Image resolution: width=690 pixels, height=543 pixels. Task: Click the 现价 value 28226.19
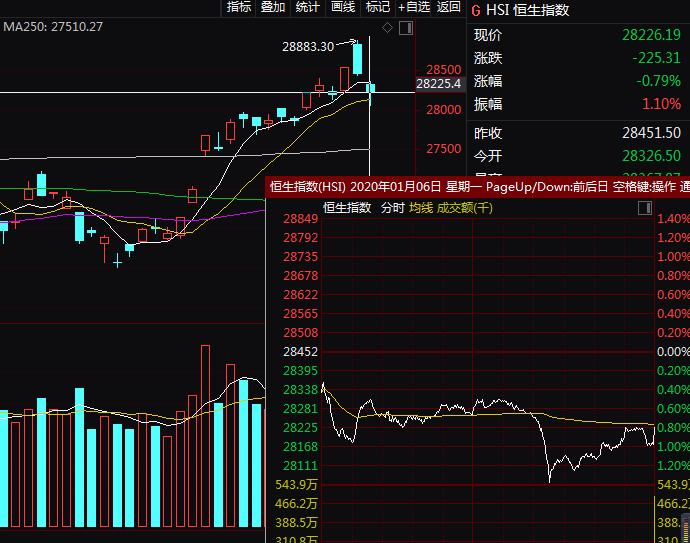(x=651, y=35)
